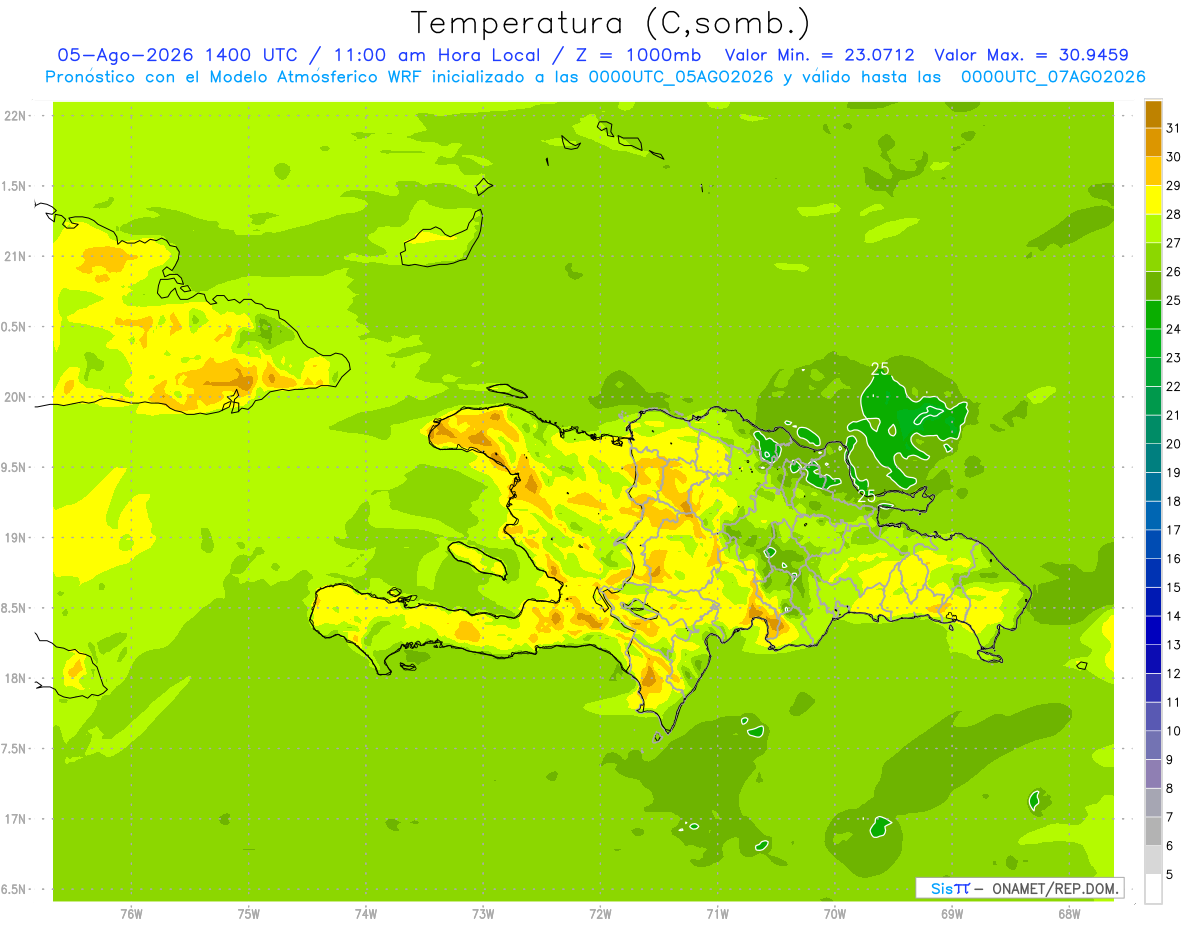Click "Valor Max. = 30.9459" in header
This screenshot has width=1200, height=927.
[x=1031, y=55]
